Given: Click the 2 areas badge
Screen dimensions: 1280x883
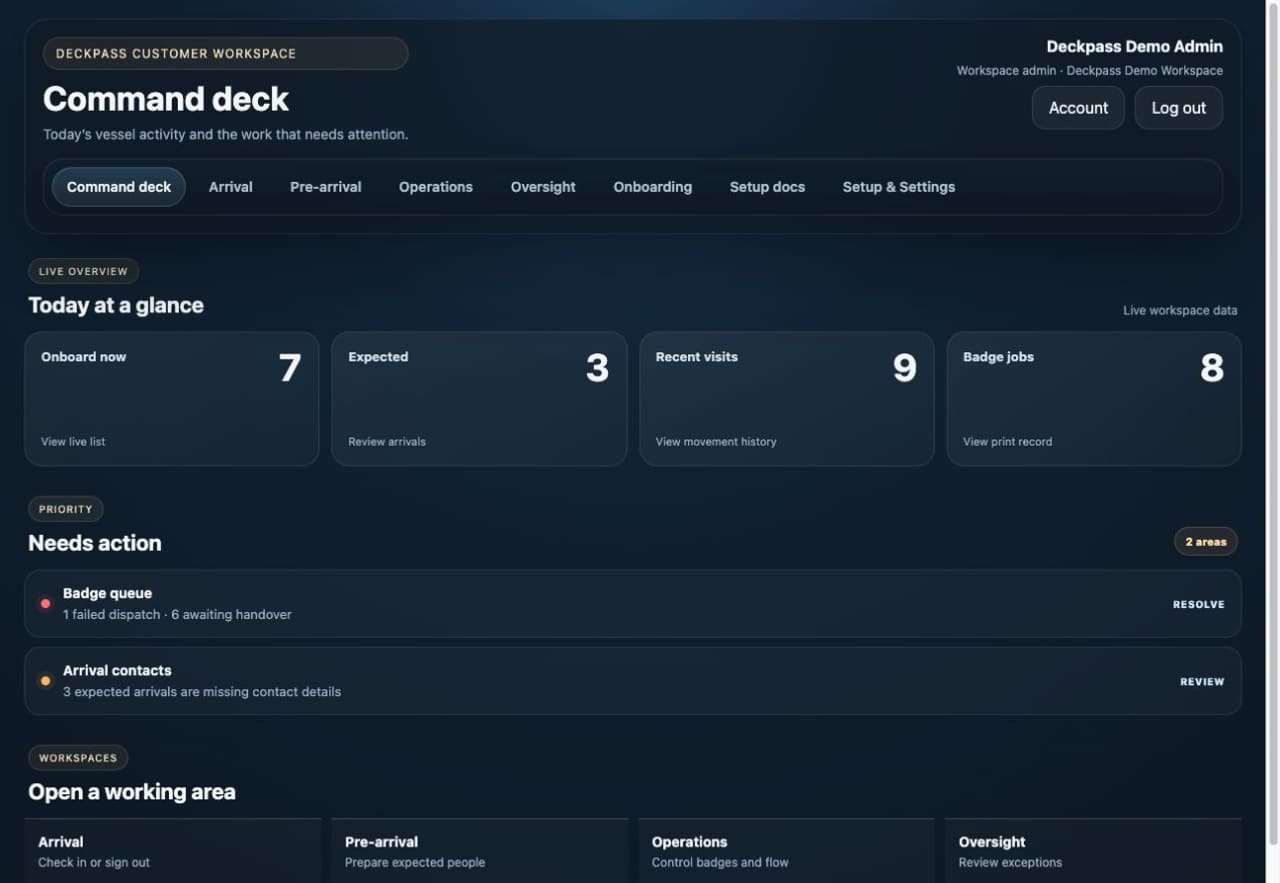Looking at the screenshot, I should (x=1206, y=542).
